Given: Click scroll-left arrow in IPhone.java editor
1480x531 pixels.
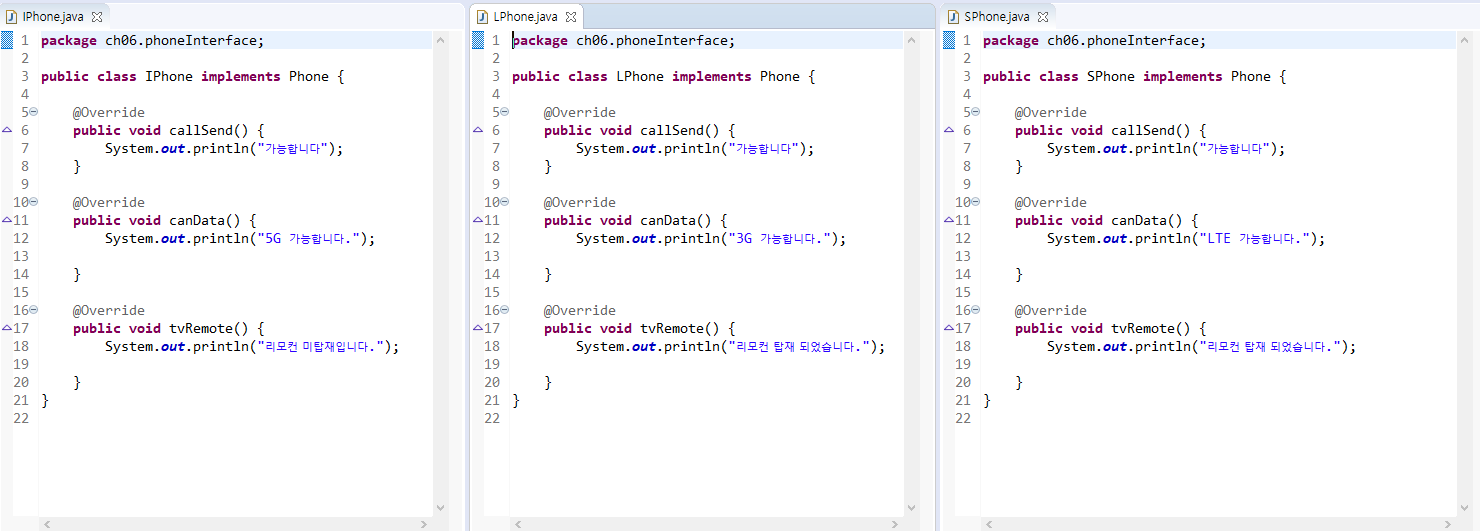Looking at the screenshot, I should point(47,523).
